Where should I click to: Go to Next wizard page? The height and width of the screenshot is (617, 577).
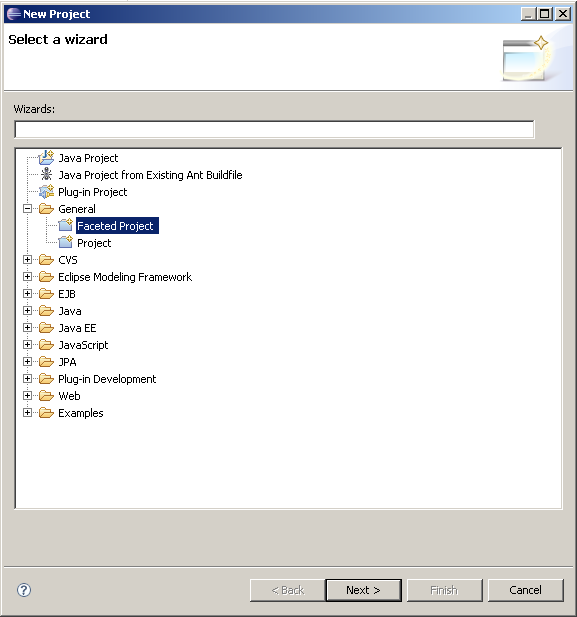tap(364, 590)
